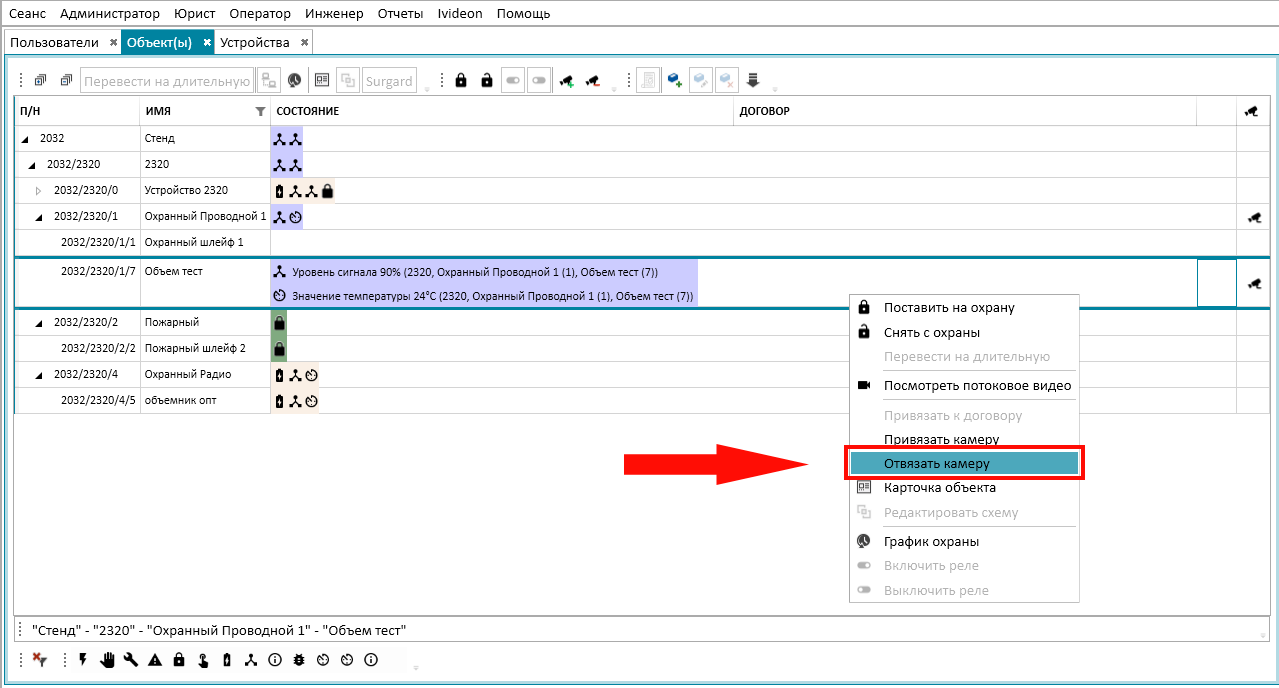Click the expand all tree toolbar icon

(x=41, y=81)
